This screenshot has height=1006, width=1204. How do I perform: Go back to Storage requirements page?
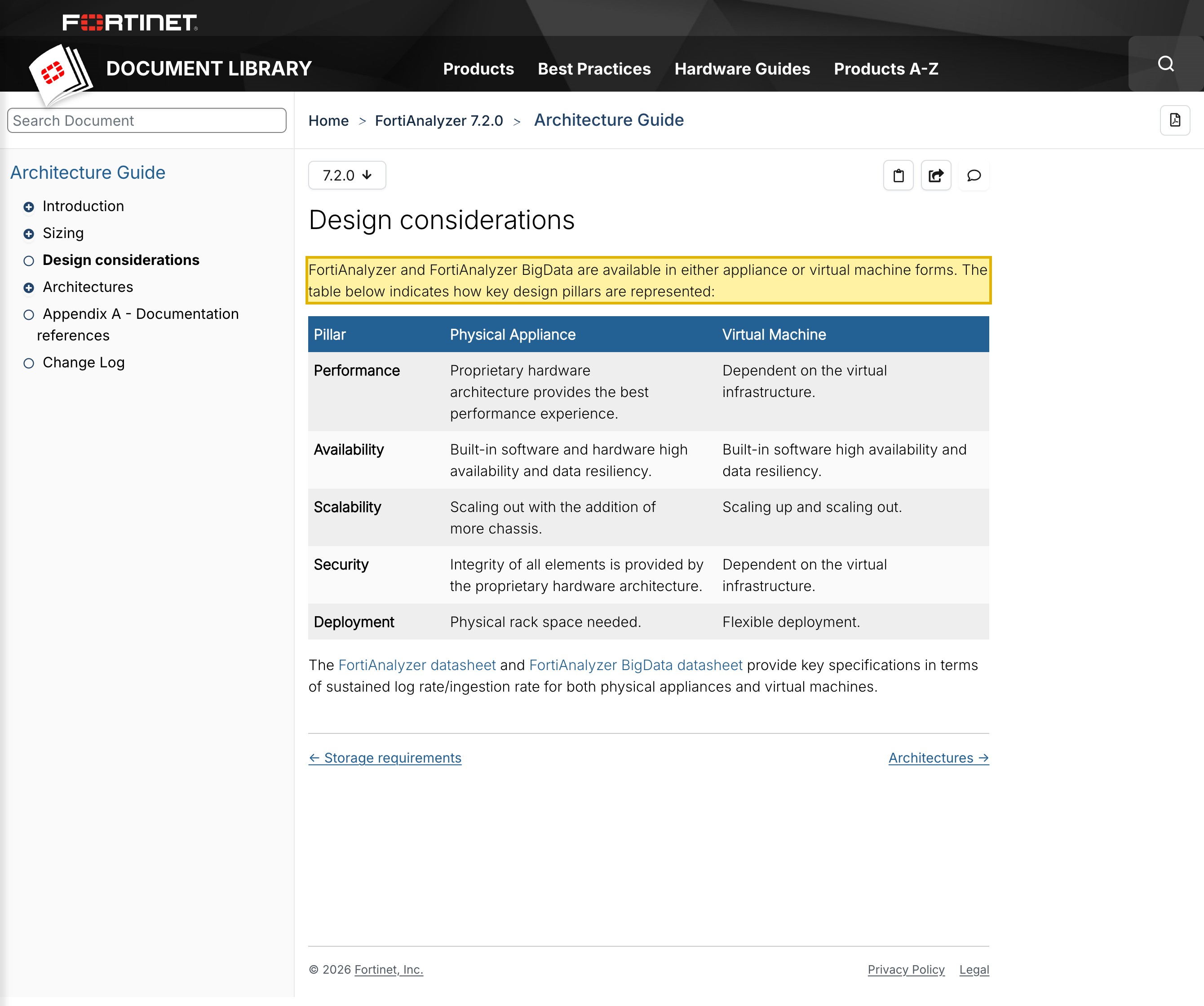385,758
